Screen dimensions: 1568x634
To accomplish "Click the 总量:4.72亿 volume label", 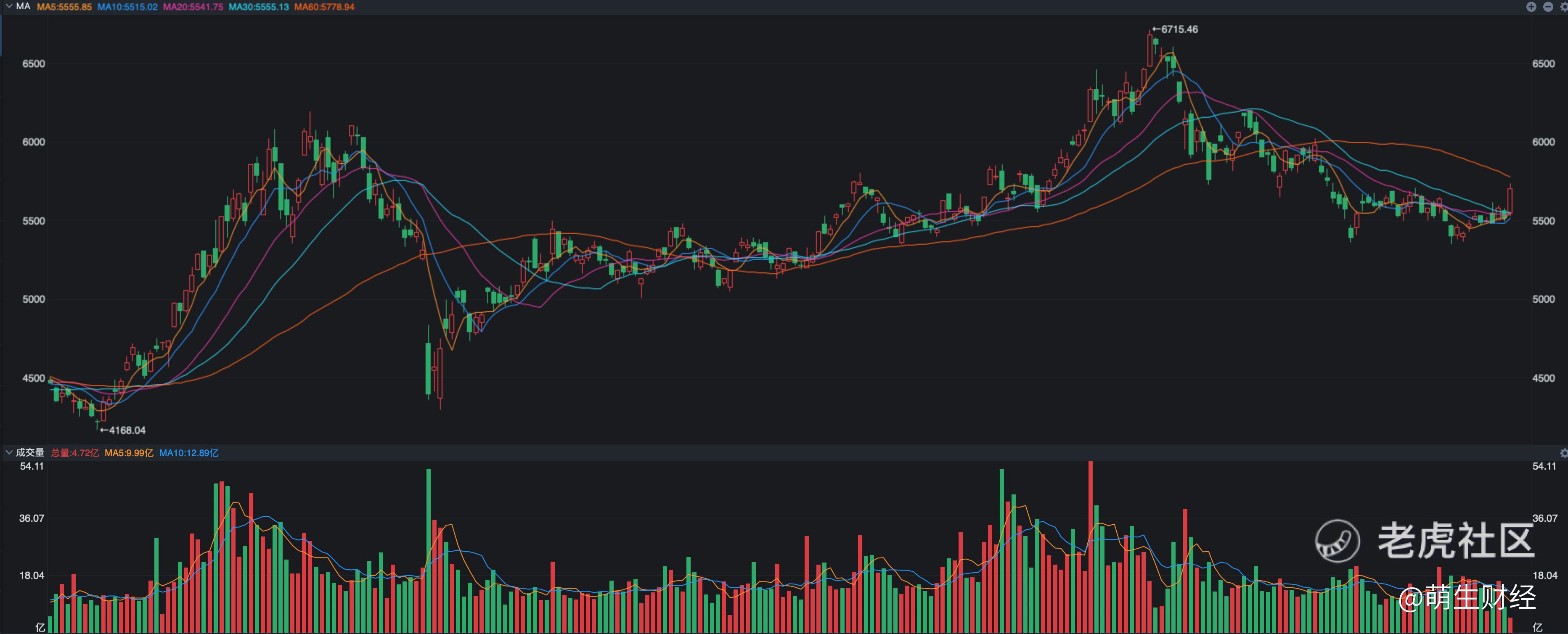I will [x=74, y=453].
